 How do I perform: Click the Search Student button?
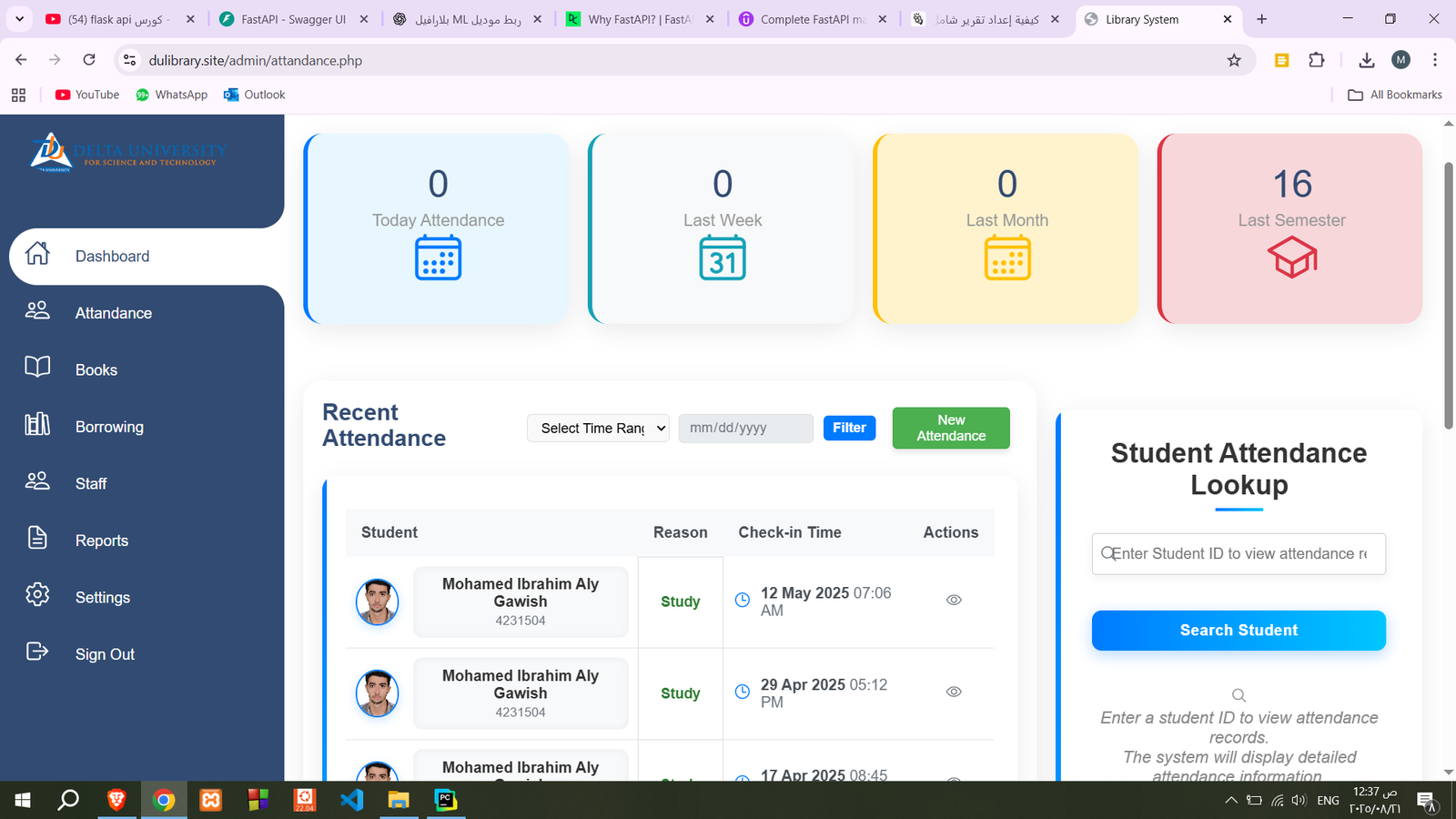tap(1238, 630)
